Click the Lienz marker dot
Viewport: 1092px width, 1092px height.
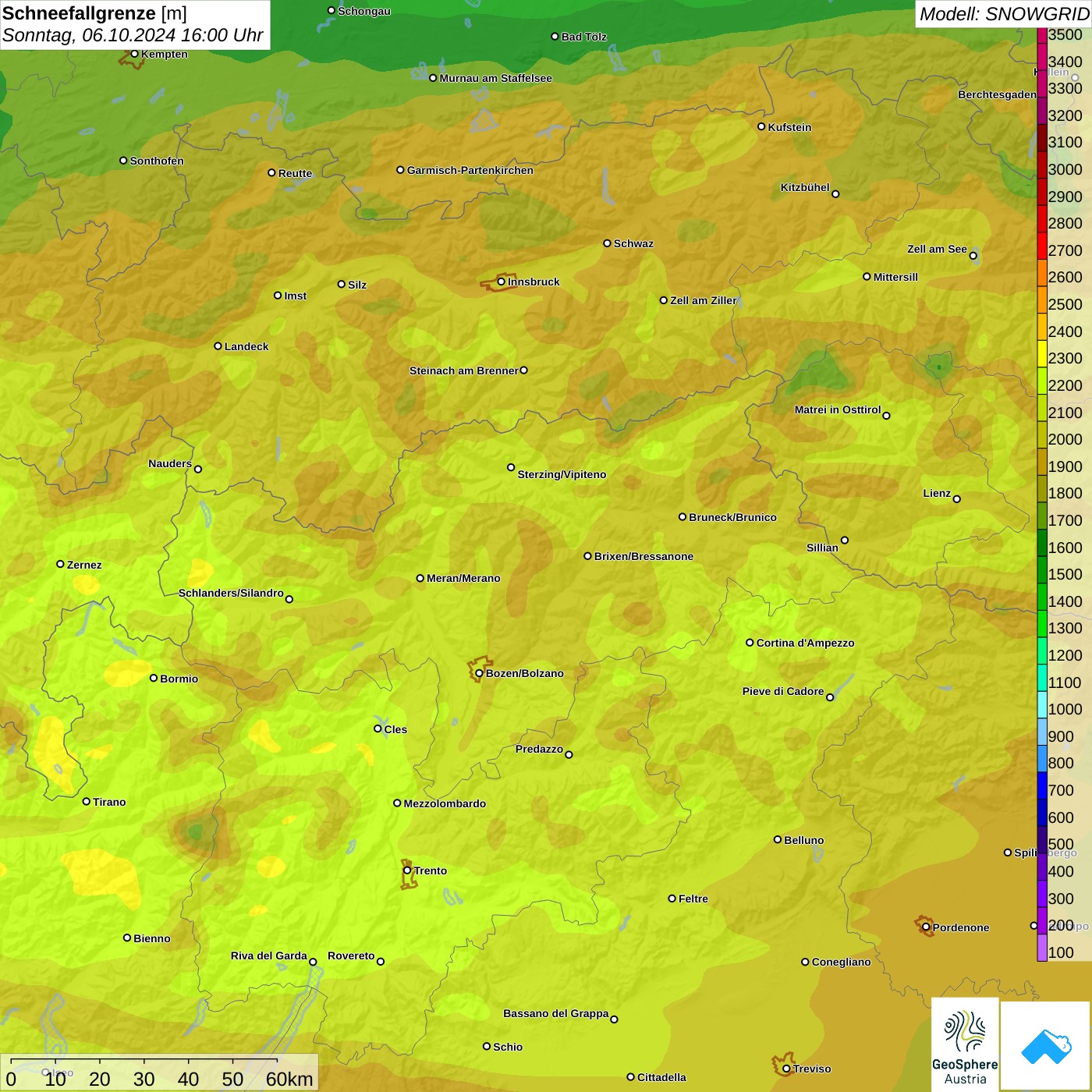pos(957,499)
